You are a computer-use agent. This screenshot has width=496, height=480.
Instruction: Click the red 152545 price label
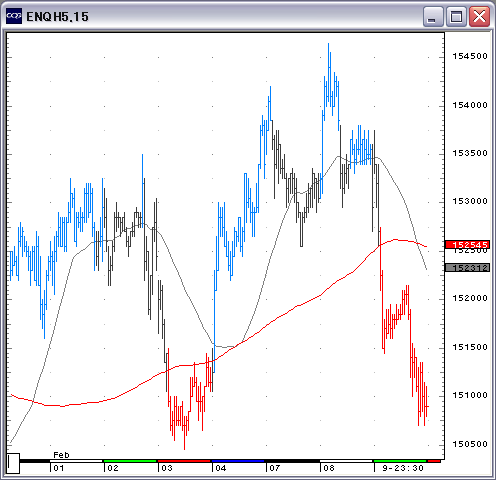(x=467, y=245)
